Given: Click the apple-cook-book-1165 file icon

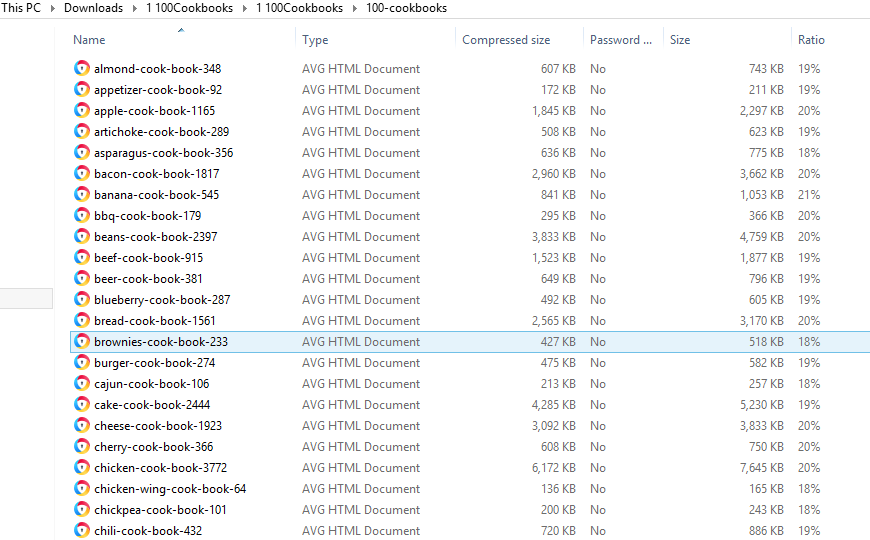Looking at the screenshot, I should pos(82,110).
